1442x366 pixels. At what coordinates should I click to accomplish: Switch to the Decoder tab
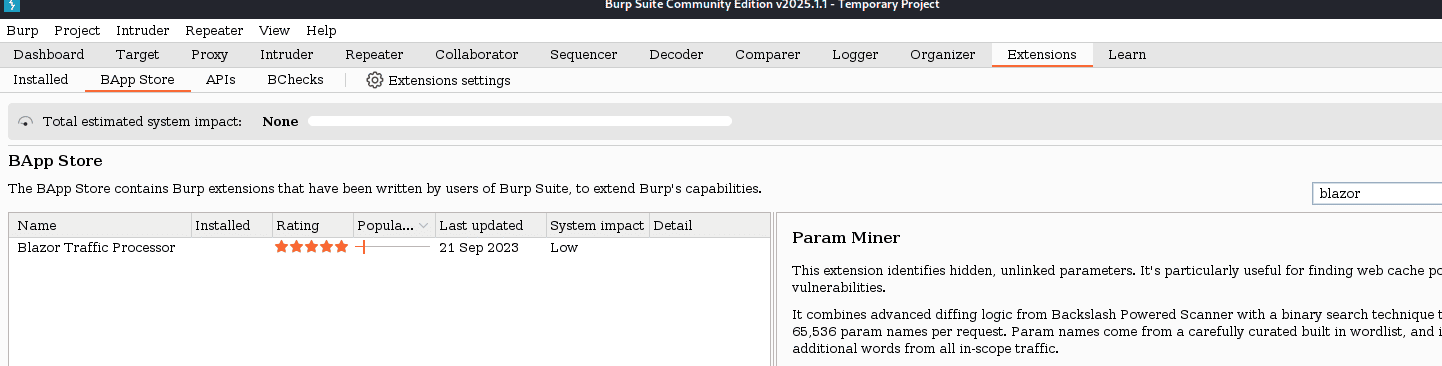[x=677, y=55]
